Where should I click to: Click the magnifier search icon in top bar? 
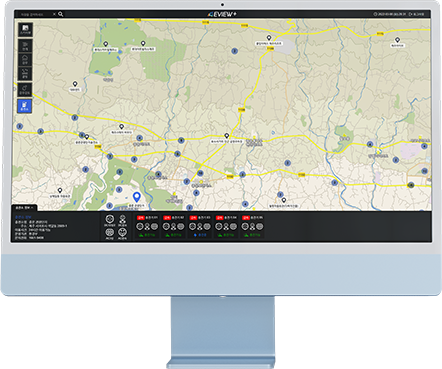pyautogui.click(x=61, y=14)
